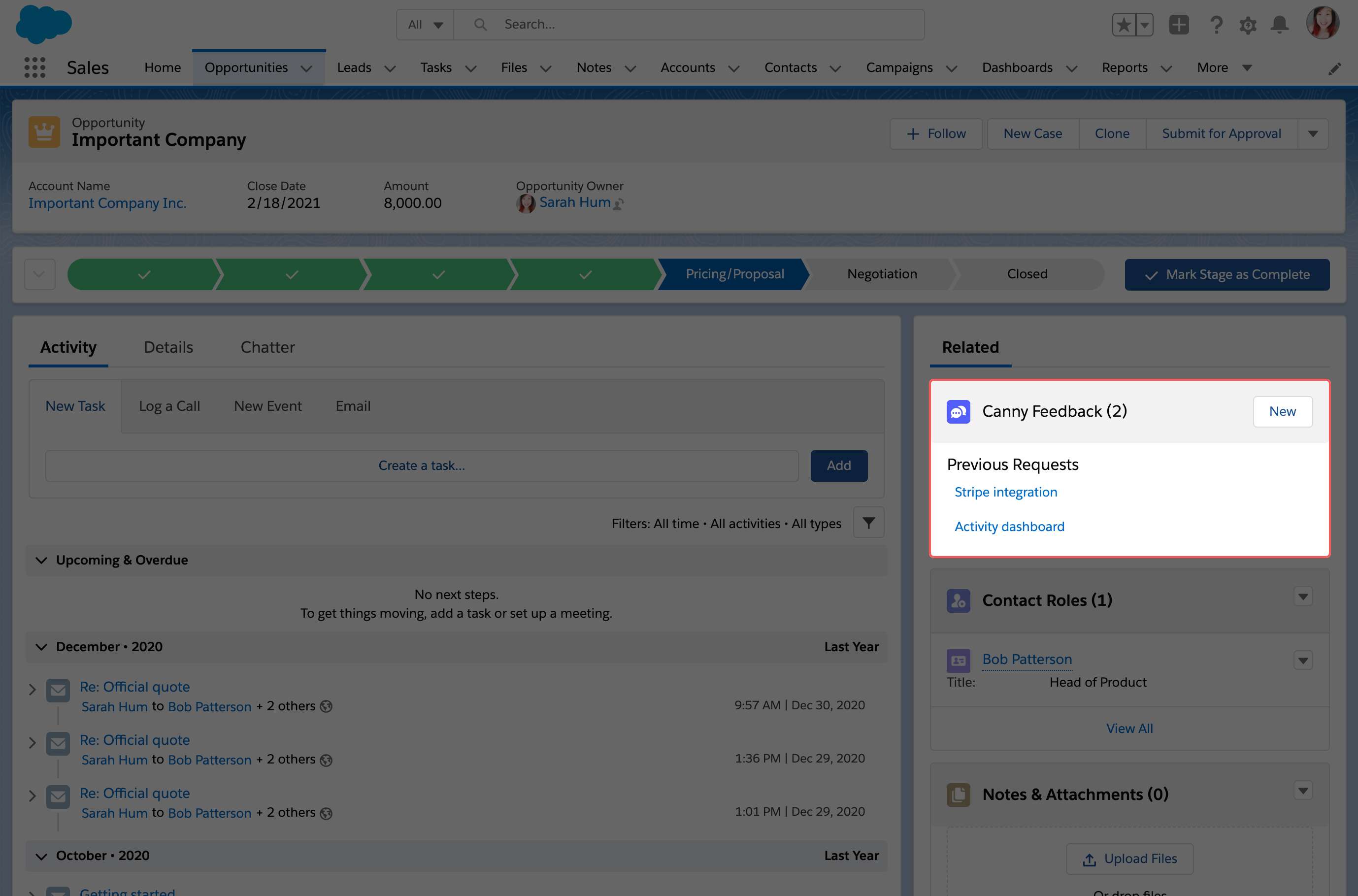Click the Salesforce cloud logo
The height and width of the screenshot is (896, 1358).
pos(43,24)
